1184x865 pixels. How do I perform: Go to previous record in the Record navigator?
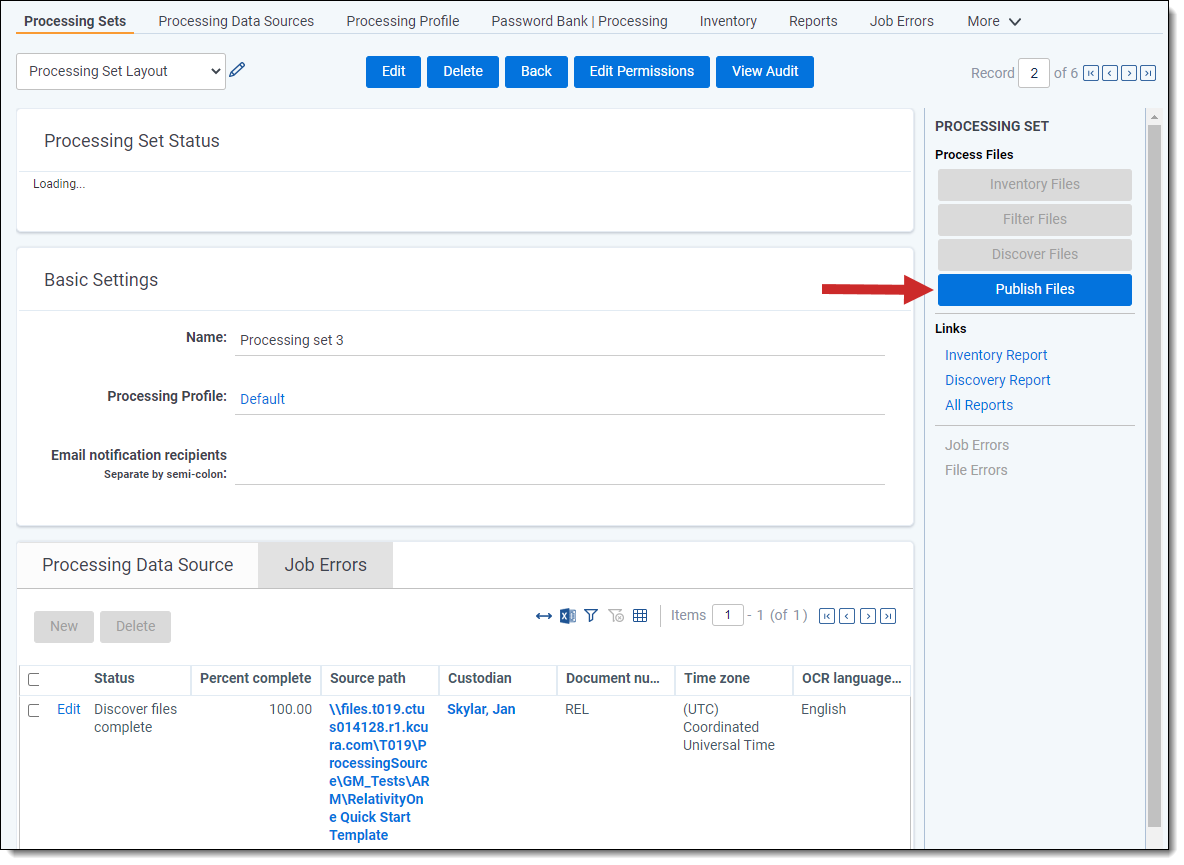point(1110,73)
